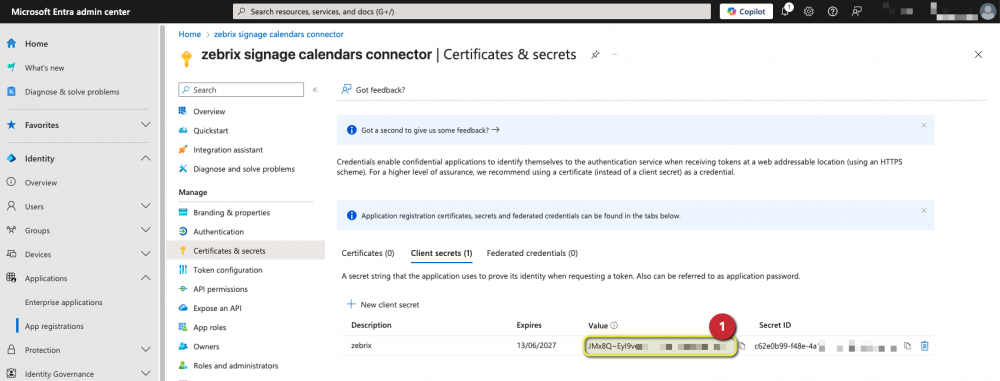The width and height of the screenshot is (1000, 381).
Task: Switch to Certificates (0) tab
Action: tap(368, 253)
